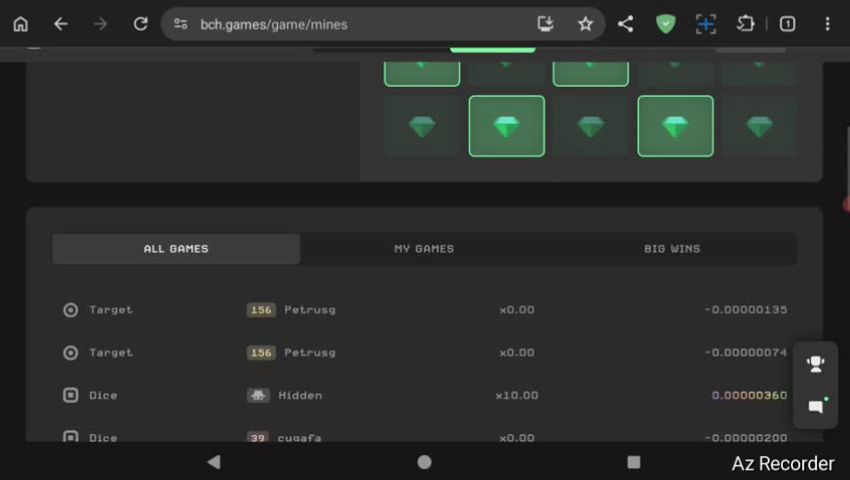The height and width of the screenshot is (480, 850).
Task: Click Dice icon in Hidden row
Action: (70, 395)
